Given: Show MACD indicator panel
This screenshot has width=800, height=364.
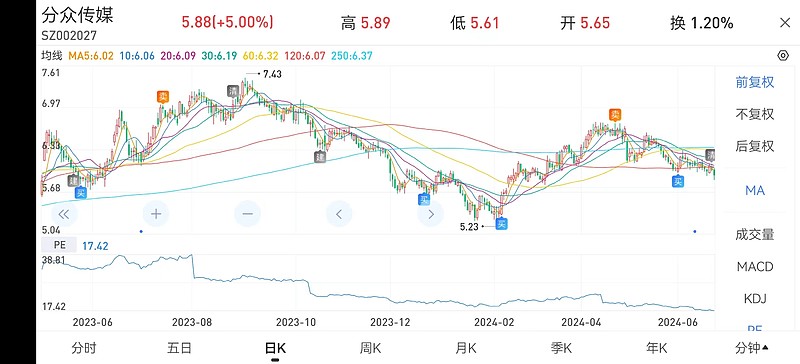Looking at the screenshot, I should click(x=755, y=266).
